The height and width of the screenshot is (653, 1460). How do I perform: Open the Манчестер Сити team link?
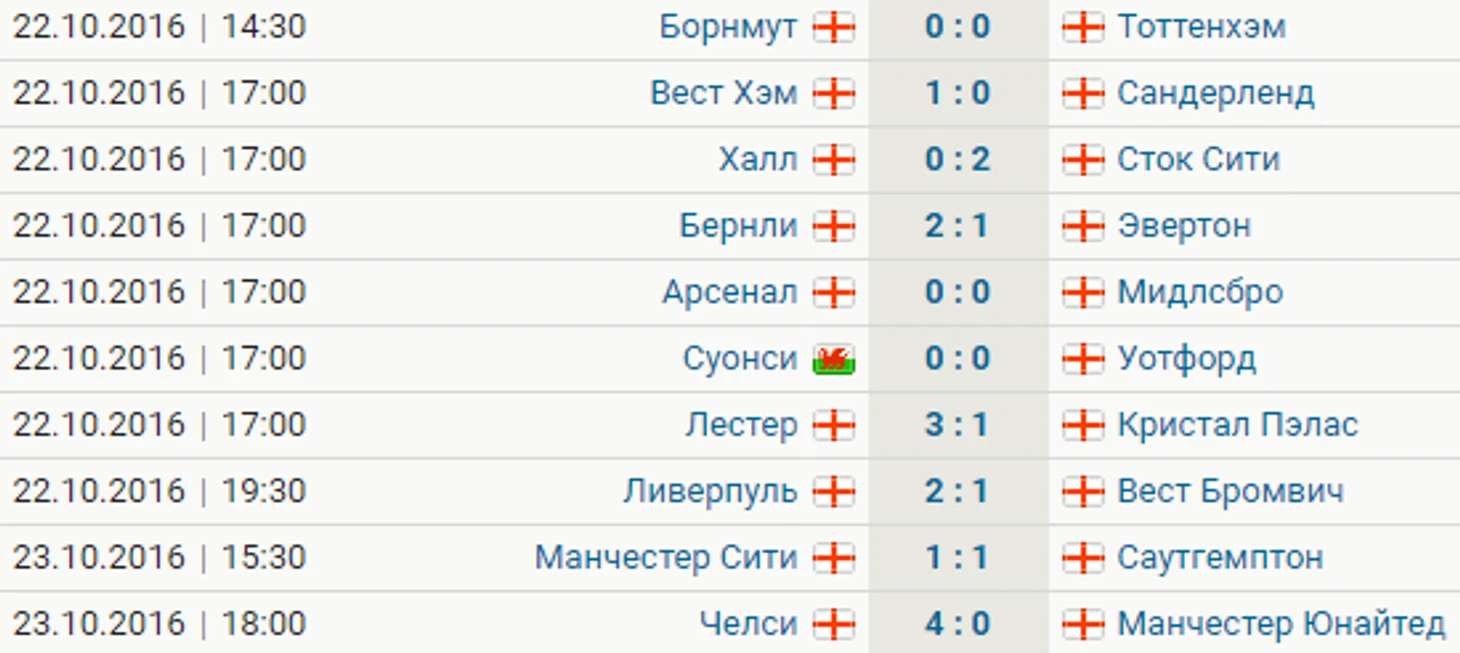pos(666,558)
